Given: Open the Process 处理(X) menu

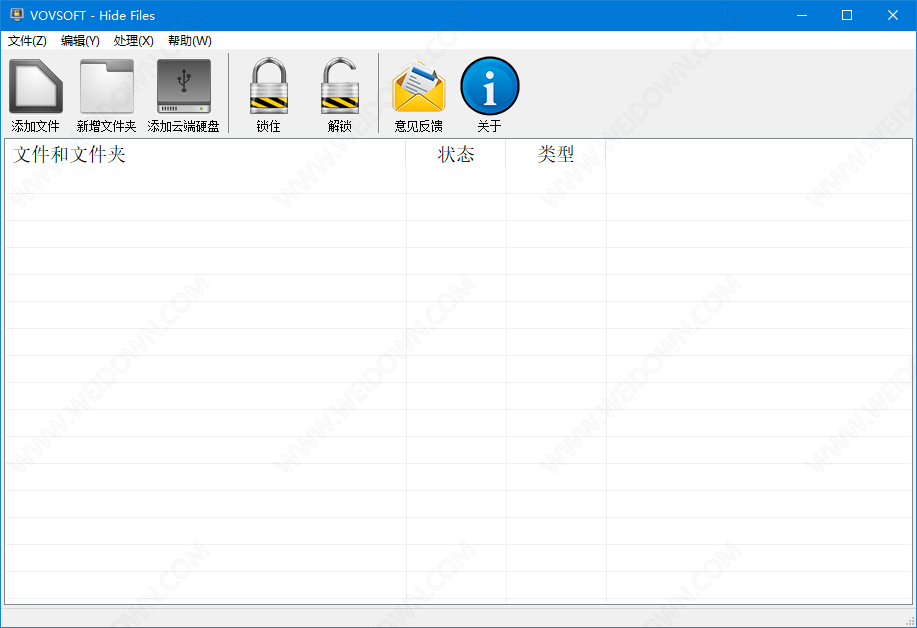Looking at the screenshot, I should point(133,40).
